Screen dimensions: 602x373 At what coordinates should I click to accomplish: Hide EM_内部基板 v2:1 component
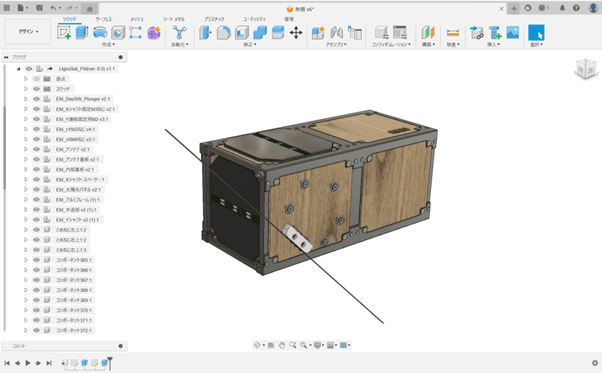click(x=36, y=169)
